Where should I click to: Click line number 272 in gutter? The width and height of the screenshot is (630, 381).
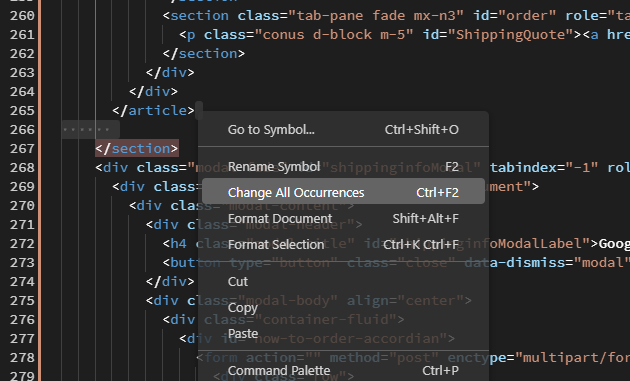[x=22, y=244]
